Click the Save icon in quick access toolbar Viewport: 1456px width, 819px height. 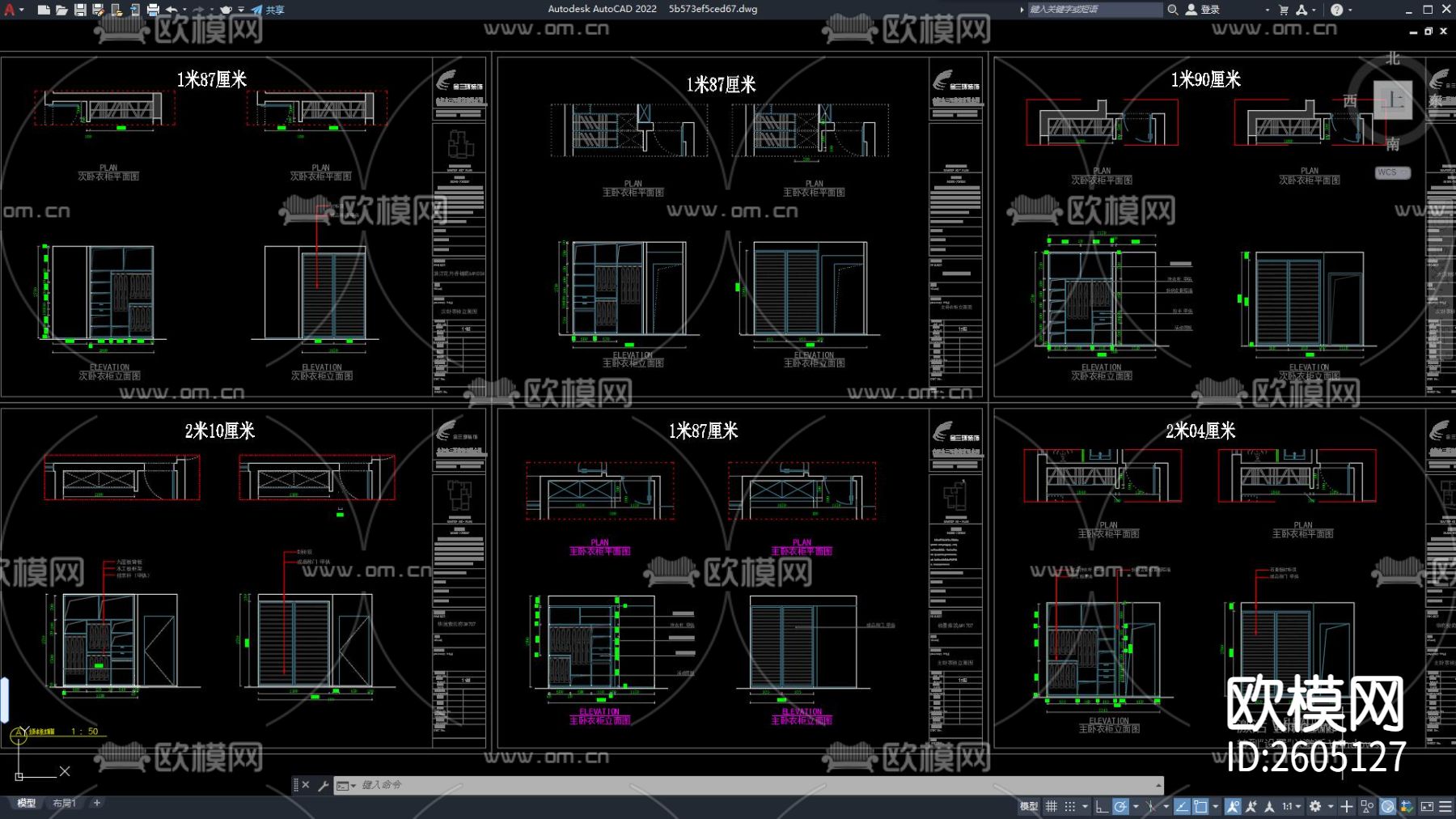(x=80, y=10)
